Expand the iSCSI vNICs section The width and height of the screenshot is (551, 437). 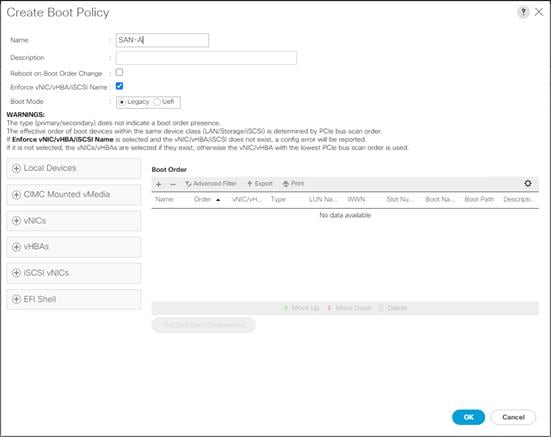tap(74, 273)
